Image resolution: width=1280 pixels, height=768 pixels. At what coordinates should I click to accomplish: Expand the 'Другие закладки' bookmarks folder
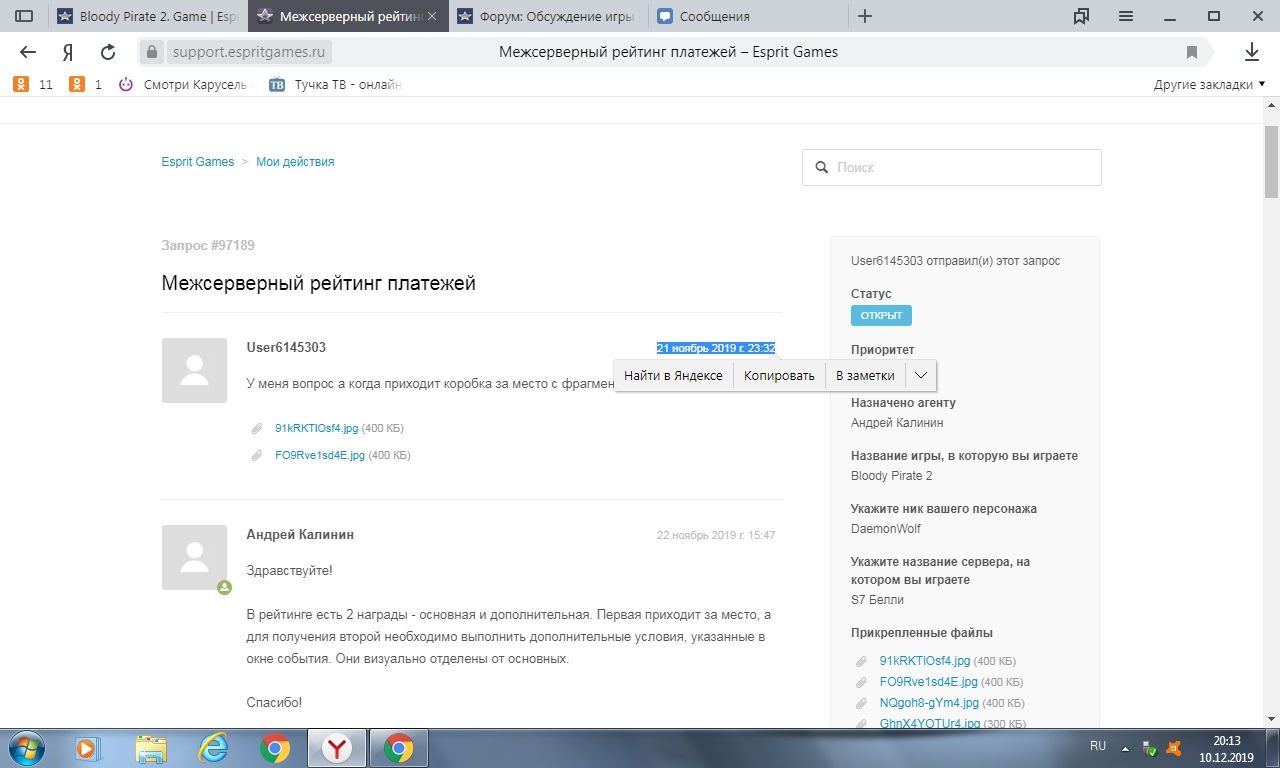pos(1209,85)
